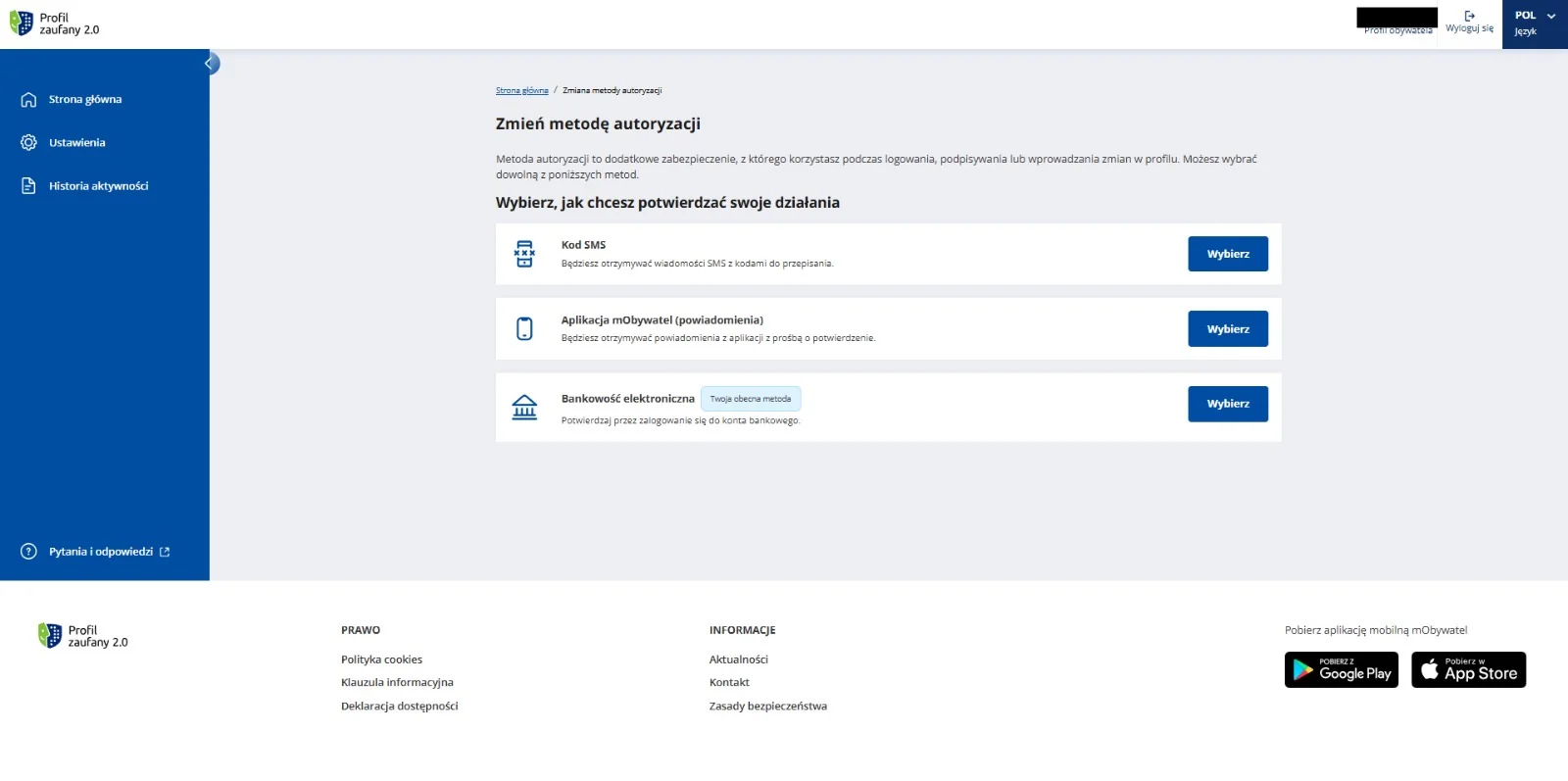Click the Historia aktywności document icon

coord(28,185)
